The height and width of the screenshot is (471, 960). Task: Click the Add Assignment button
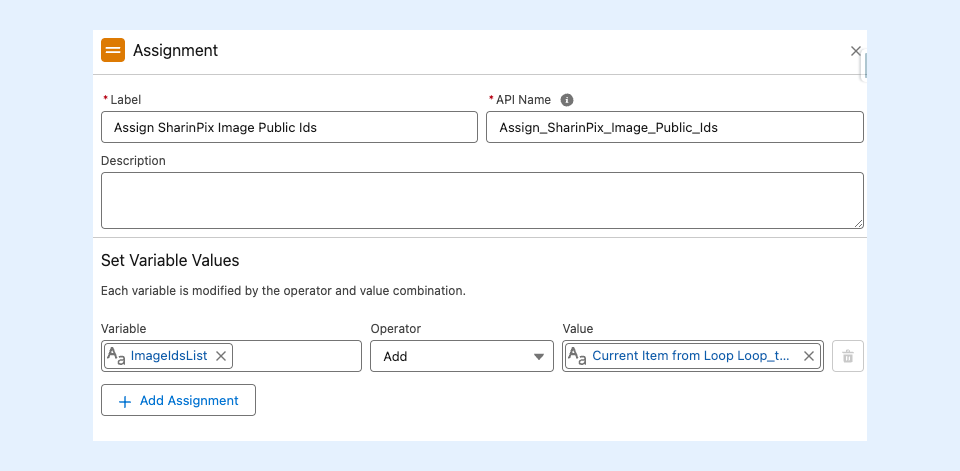tap(178, 400)
